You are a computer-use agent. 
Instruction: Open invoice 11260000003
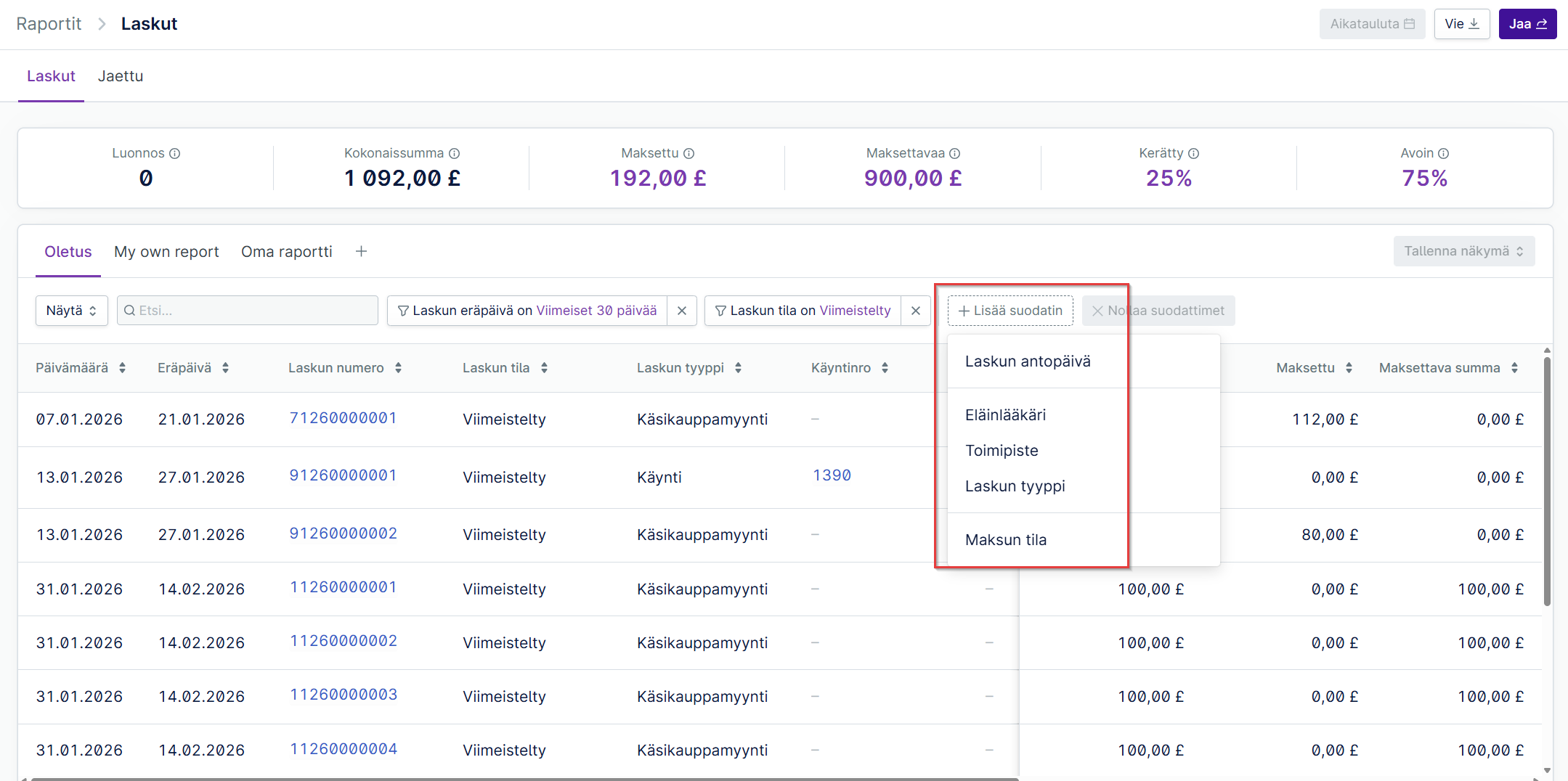344,695
